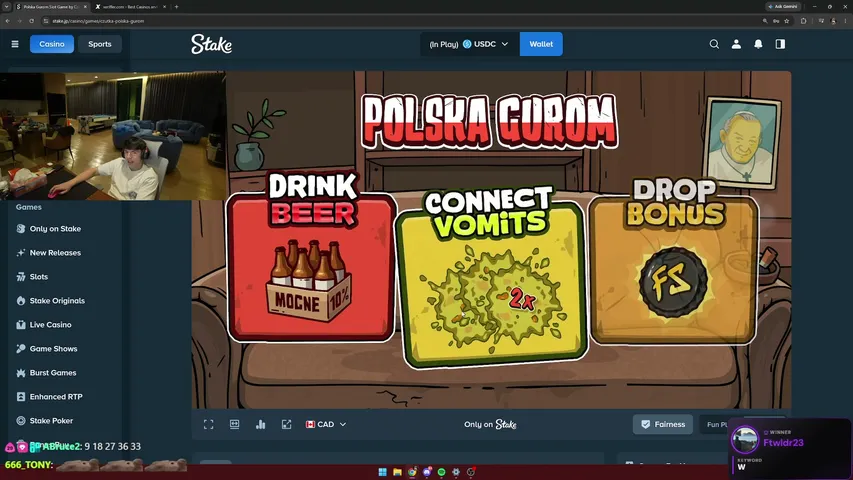Screen dimensions: 853x480
Task: Click the Wallet button
Action: pos(541,44)
